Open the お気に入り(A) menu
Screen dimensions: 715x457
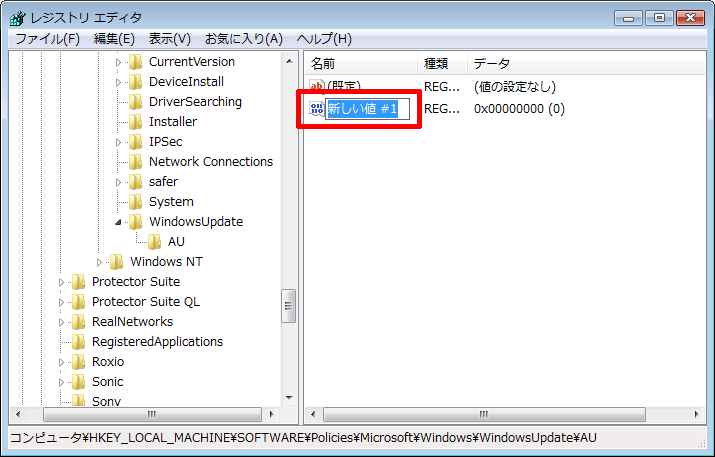(244, 39)
